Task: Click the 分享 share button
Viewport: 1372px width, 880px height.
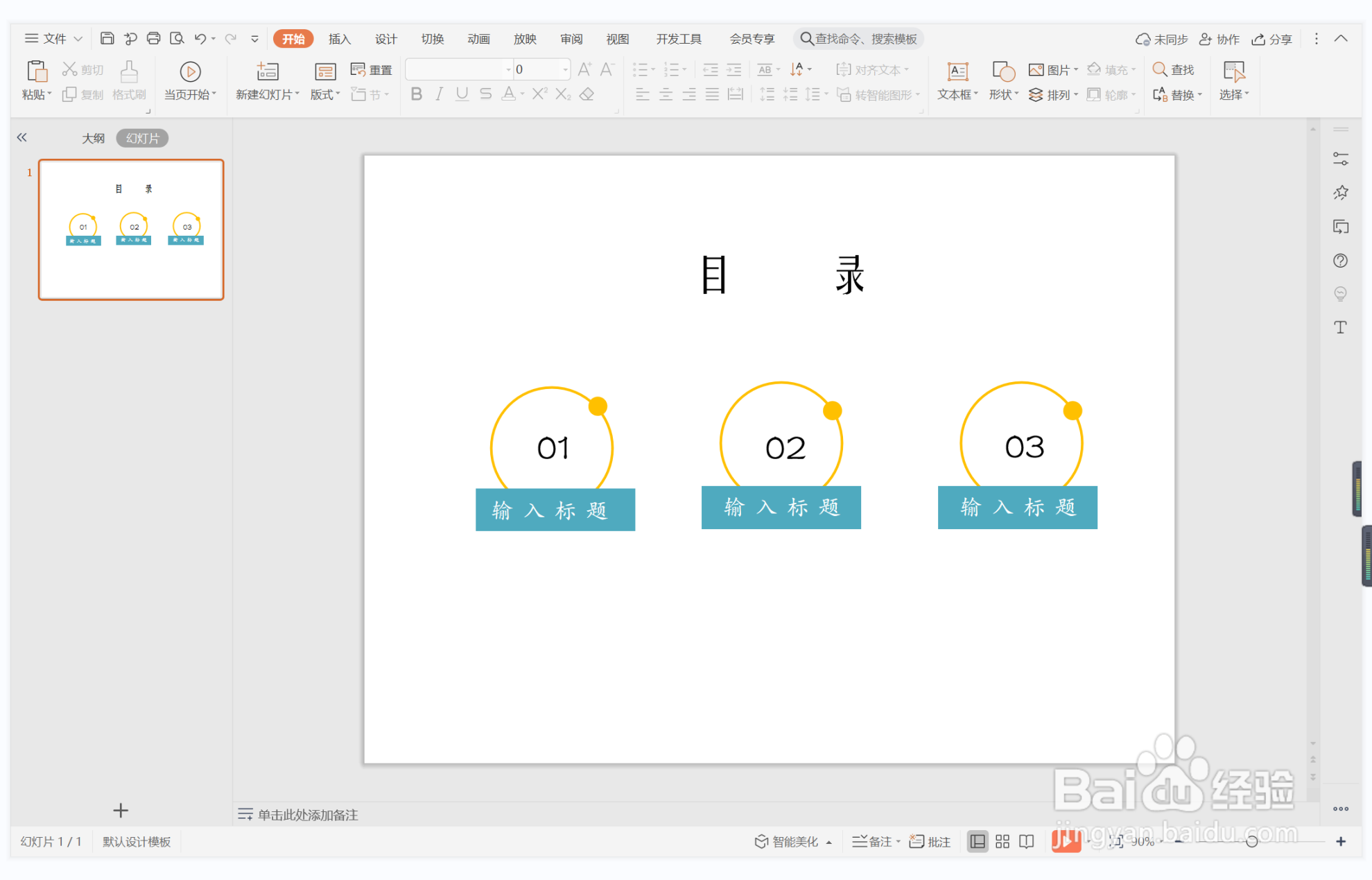Action: 1272,40
